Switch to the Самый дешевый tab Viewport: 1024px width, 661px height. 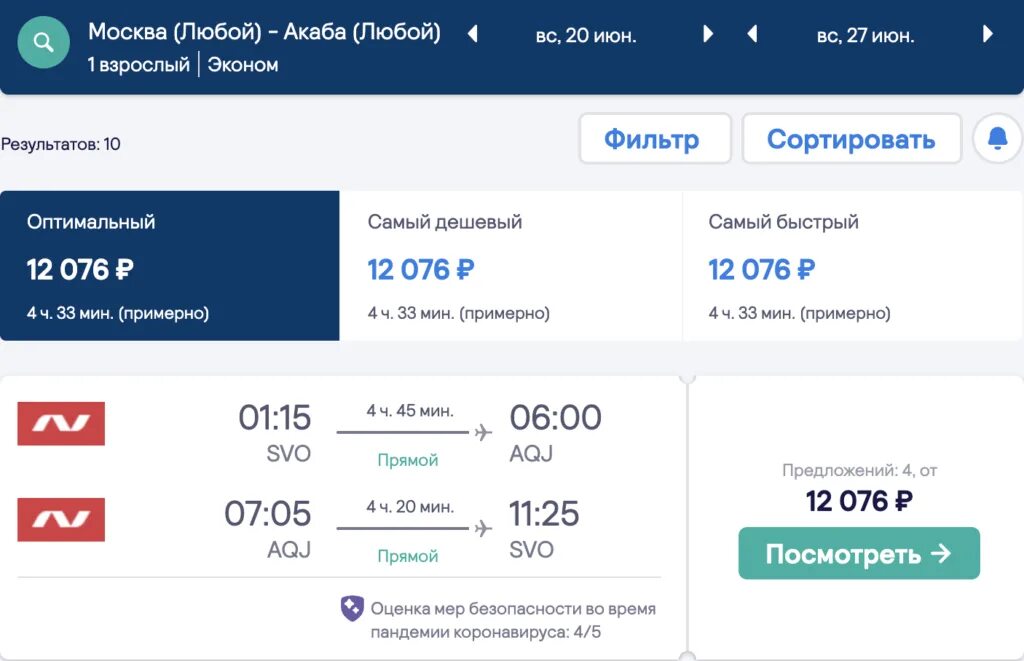(510, 266)
